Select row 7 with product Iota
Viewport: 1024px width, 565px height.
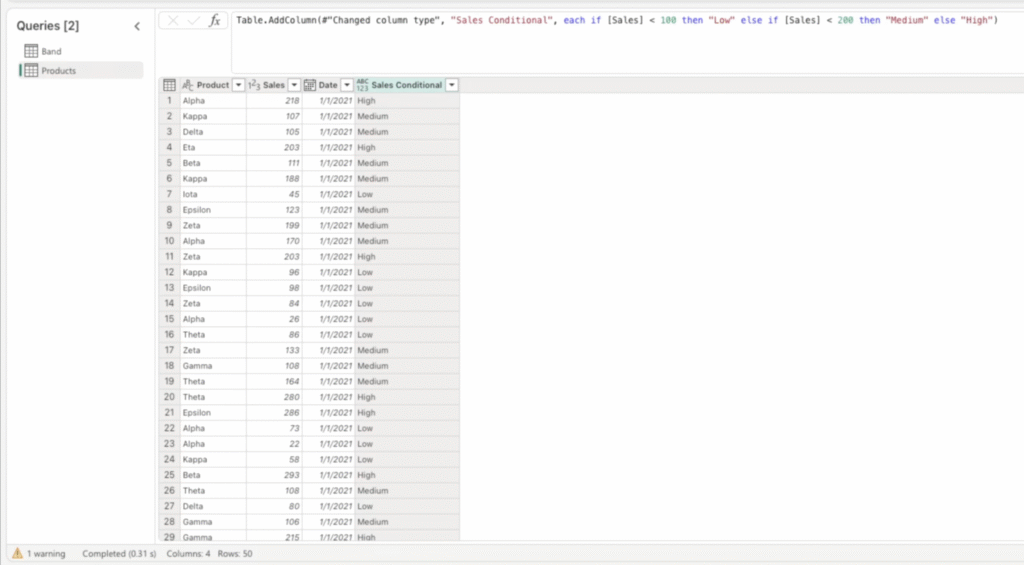[x=169, y=194]
